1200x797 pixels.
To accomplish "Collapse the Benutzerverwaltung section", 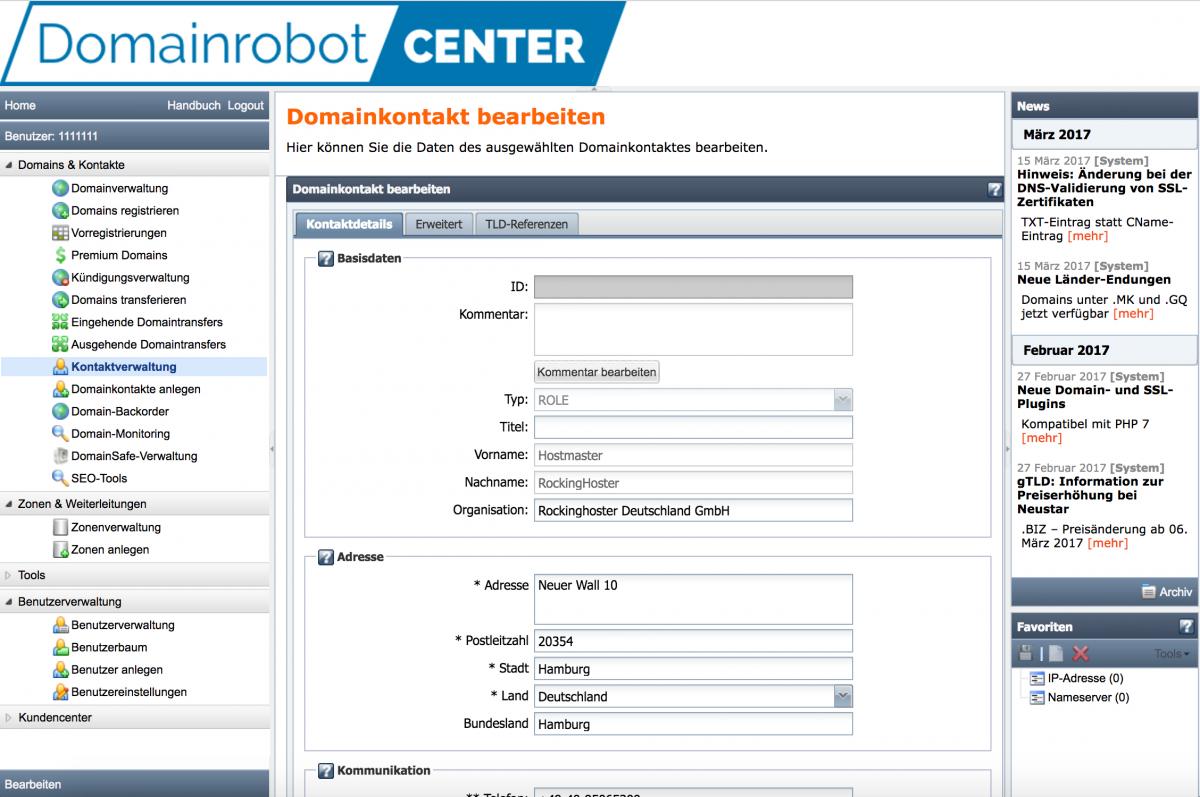I will coord(9,602).
